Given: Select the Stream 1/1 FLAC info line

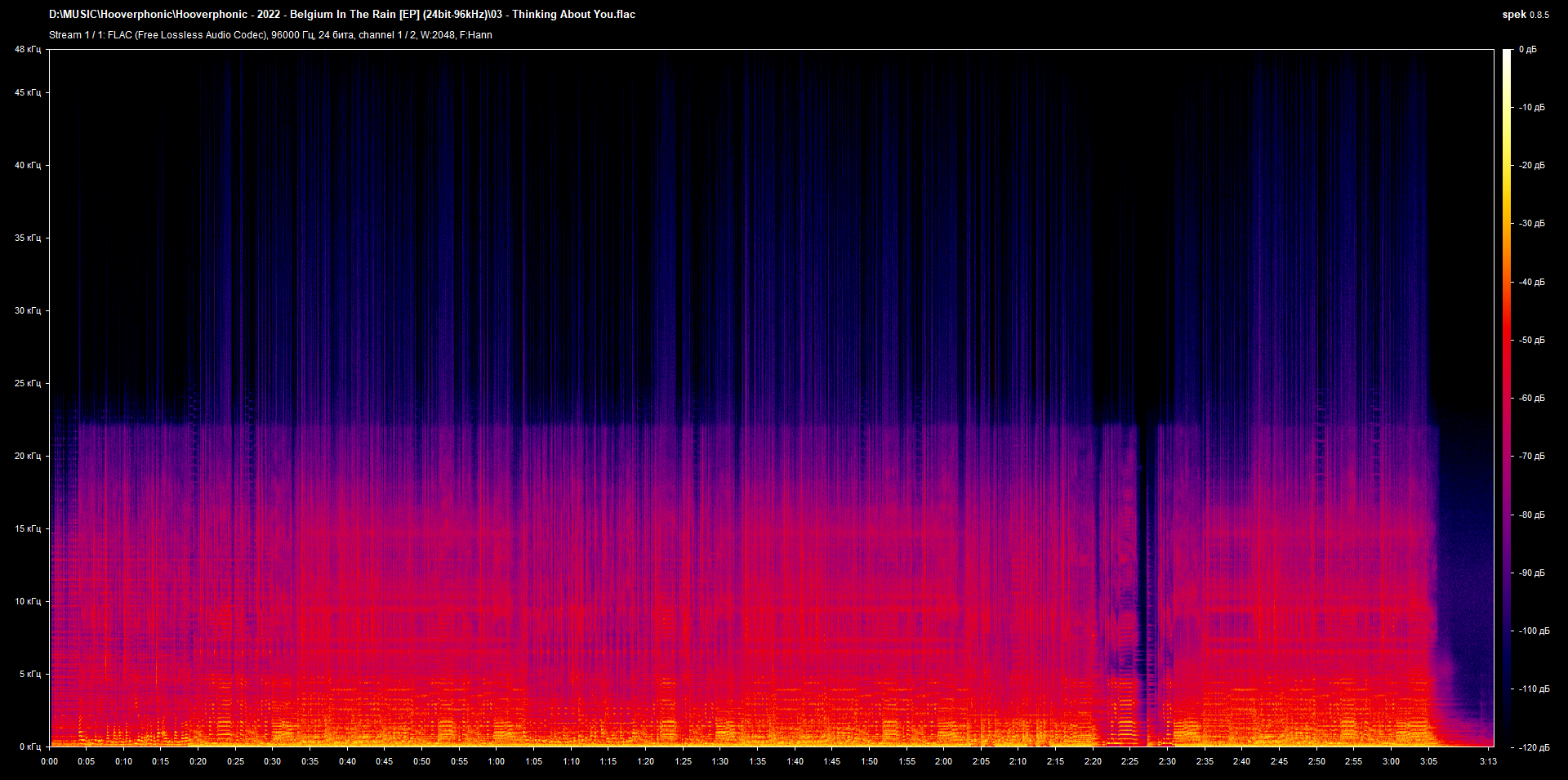Looking at the screenshot, I should (x=269, y=35).
